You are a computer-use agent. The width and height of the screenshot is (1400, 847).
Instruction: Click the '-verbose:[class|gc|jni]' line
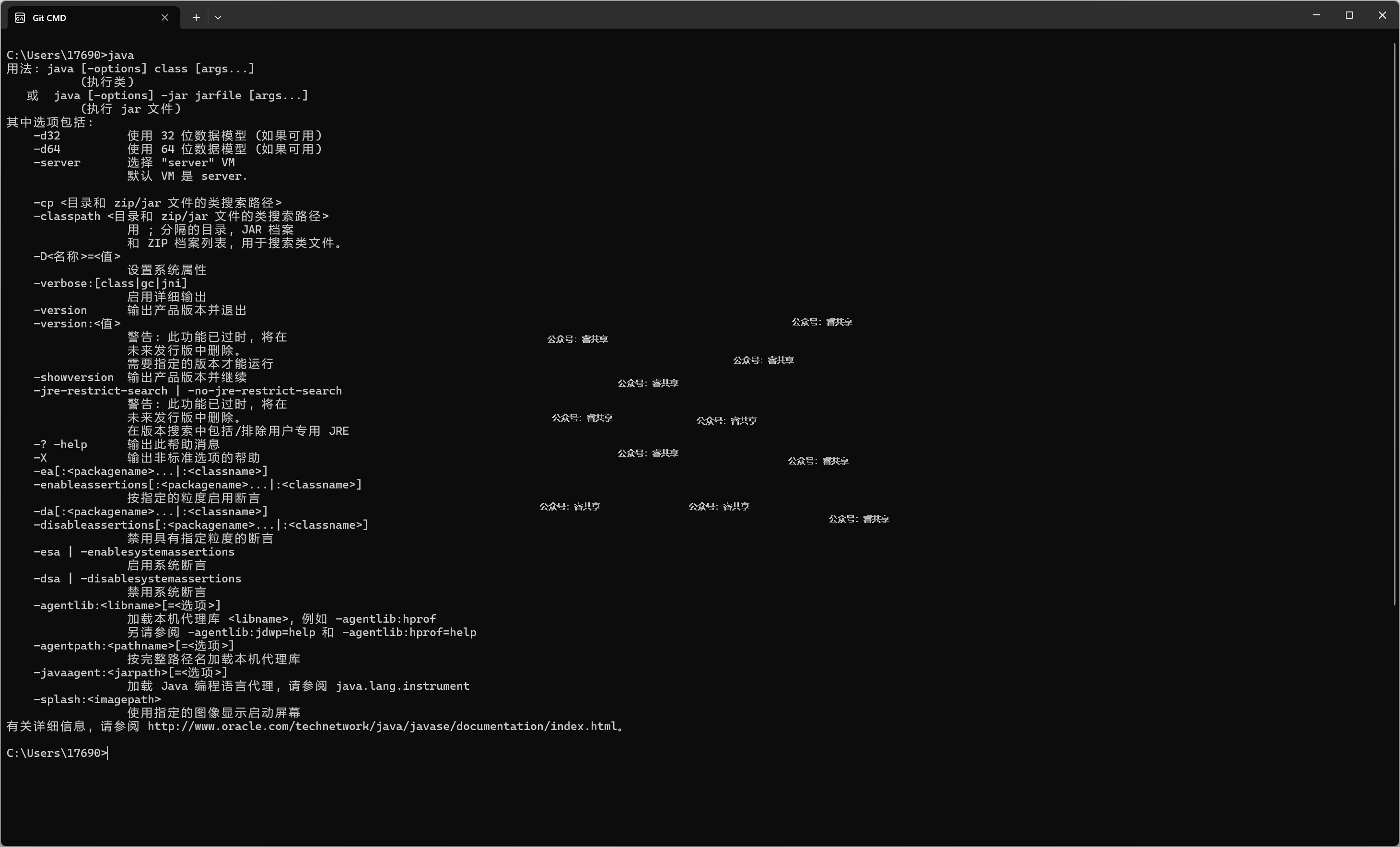(x=110, y=283)
